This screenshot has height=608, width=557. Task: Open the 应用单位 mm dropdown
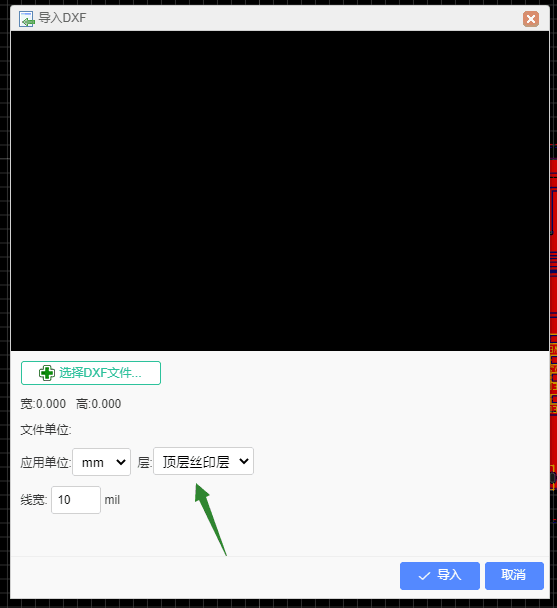click(x=102, y=462)
